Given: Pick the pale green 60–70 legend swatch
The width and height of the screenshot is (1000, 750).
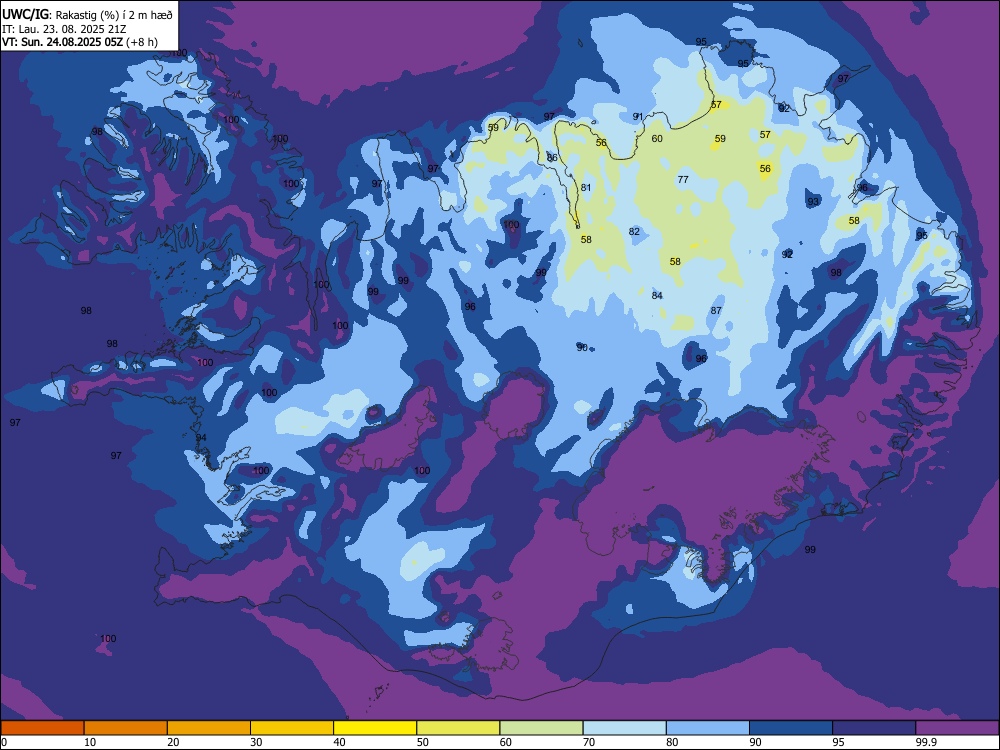Looking at the screenshot, I should click(x=541, y=728).
